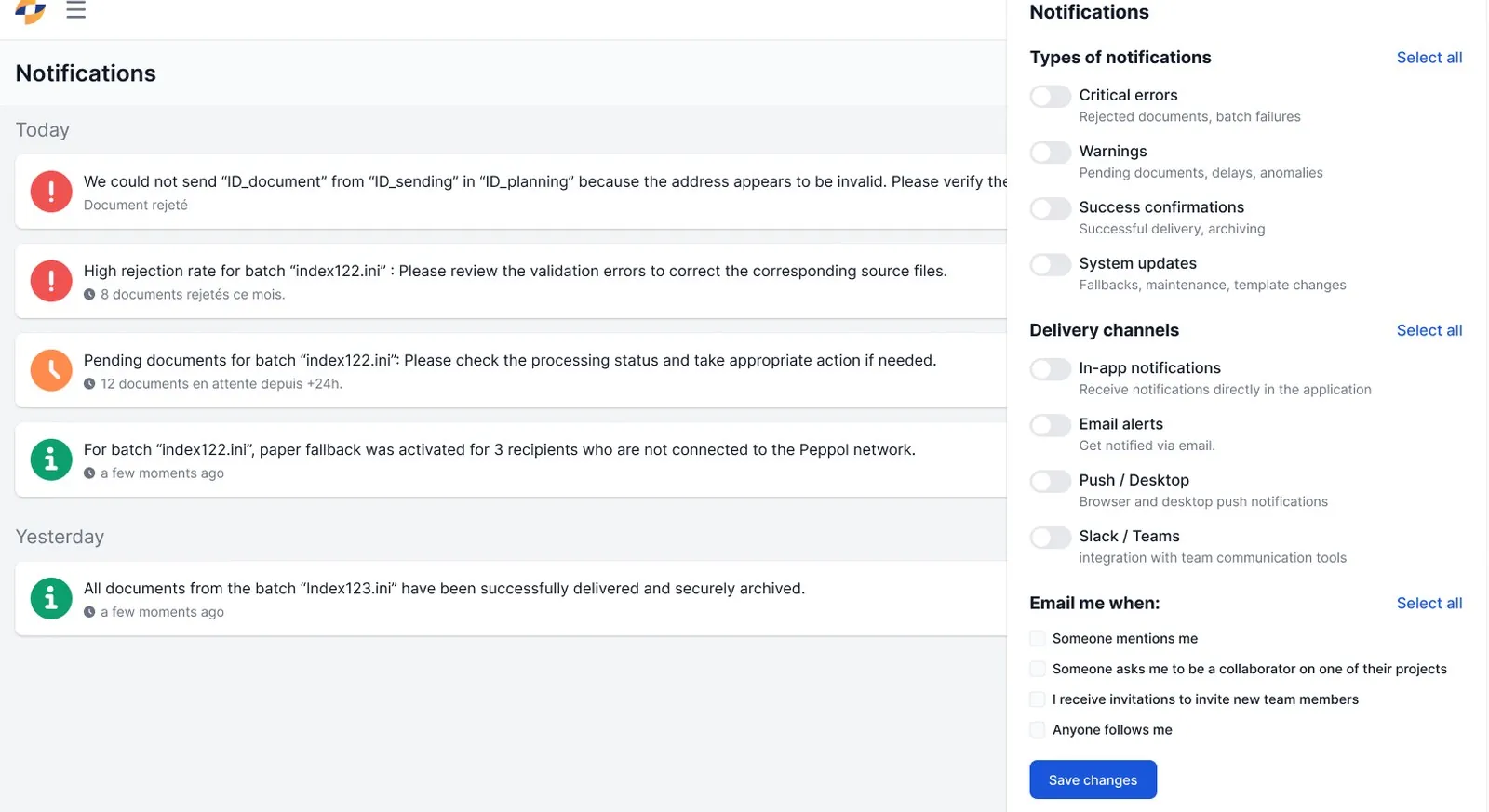Open Pending documents for batch notification
The height and width of the screenshot is (812, 1489).
tap(511, 370)
